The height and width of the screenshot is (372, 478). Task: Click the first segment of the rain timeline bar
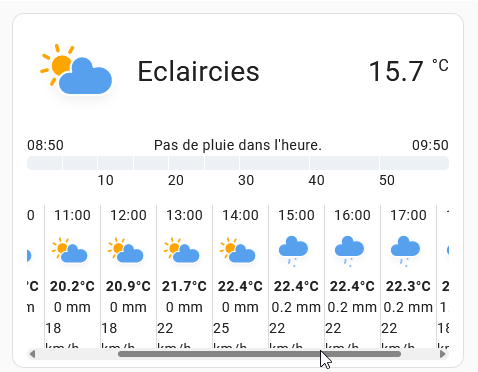pos(45,163)
